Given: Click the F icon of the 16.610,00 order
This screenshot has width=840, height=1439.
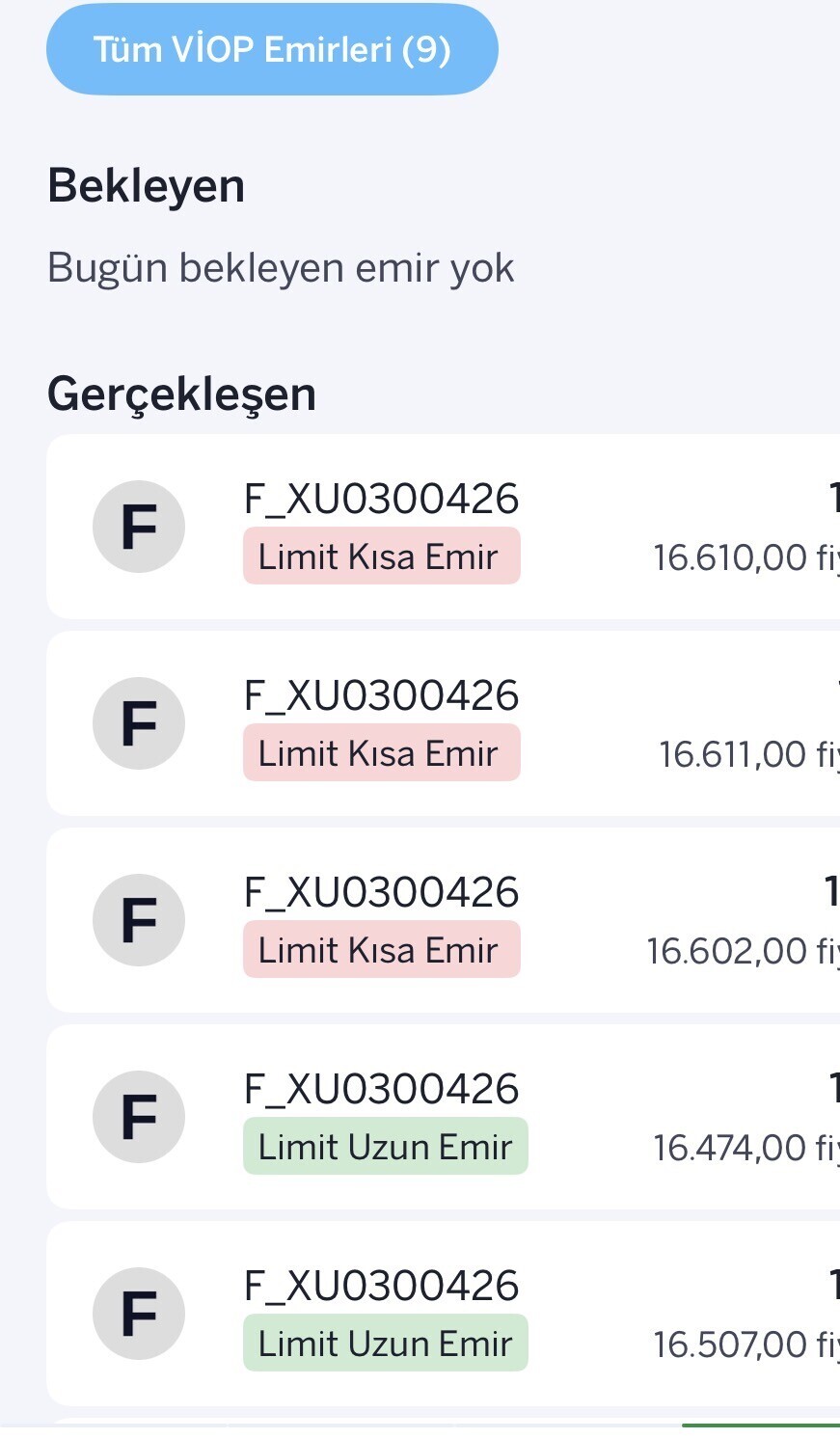Looking at the screenshot, I should point(139,527).
